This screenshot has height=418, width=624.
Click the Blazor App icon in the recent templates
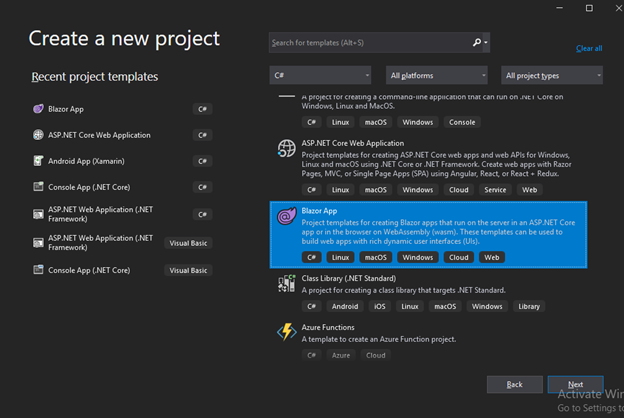pyautogui.click(x=38, y=109)
